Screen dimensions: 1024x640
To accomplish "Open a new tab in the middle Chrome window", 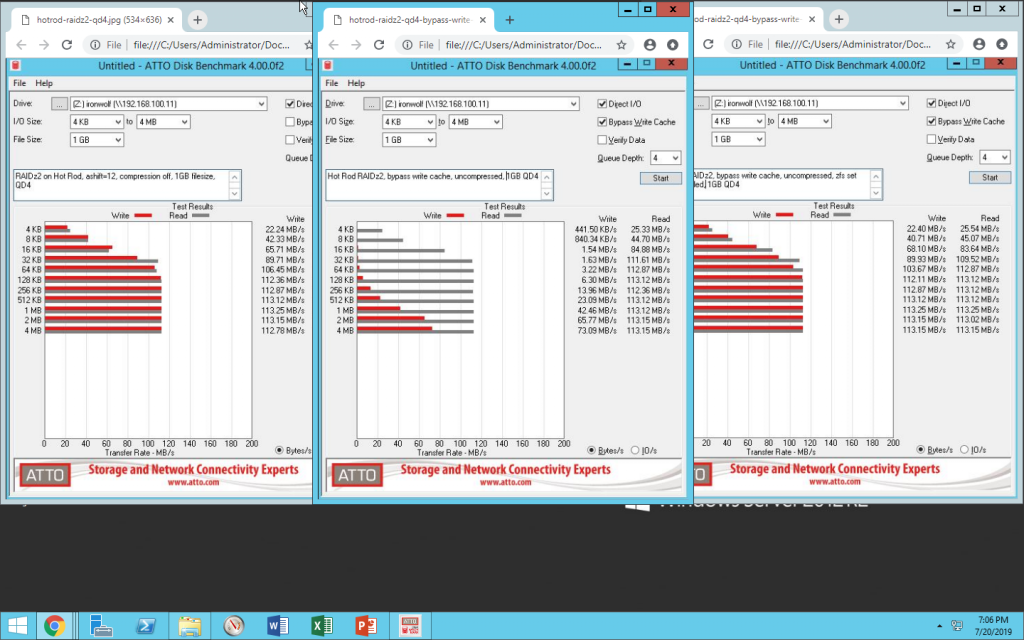I will [x=509, y=20].
